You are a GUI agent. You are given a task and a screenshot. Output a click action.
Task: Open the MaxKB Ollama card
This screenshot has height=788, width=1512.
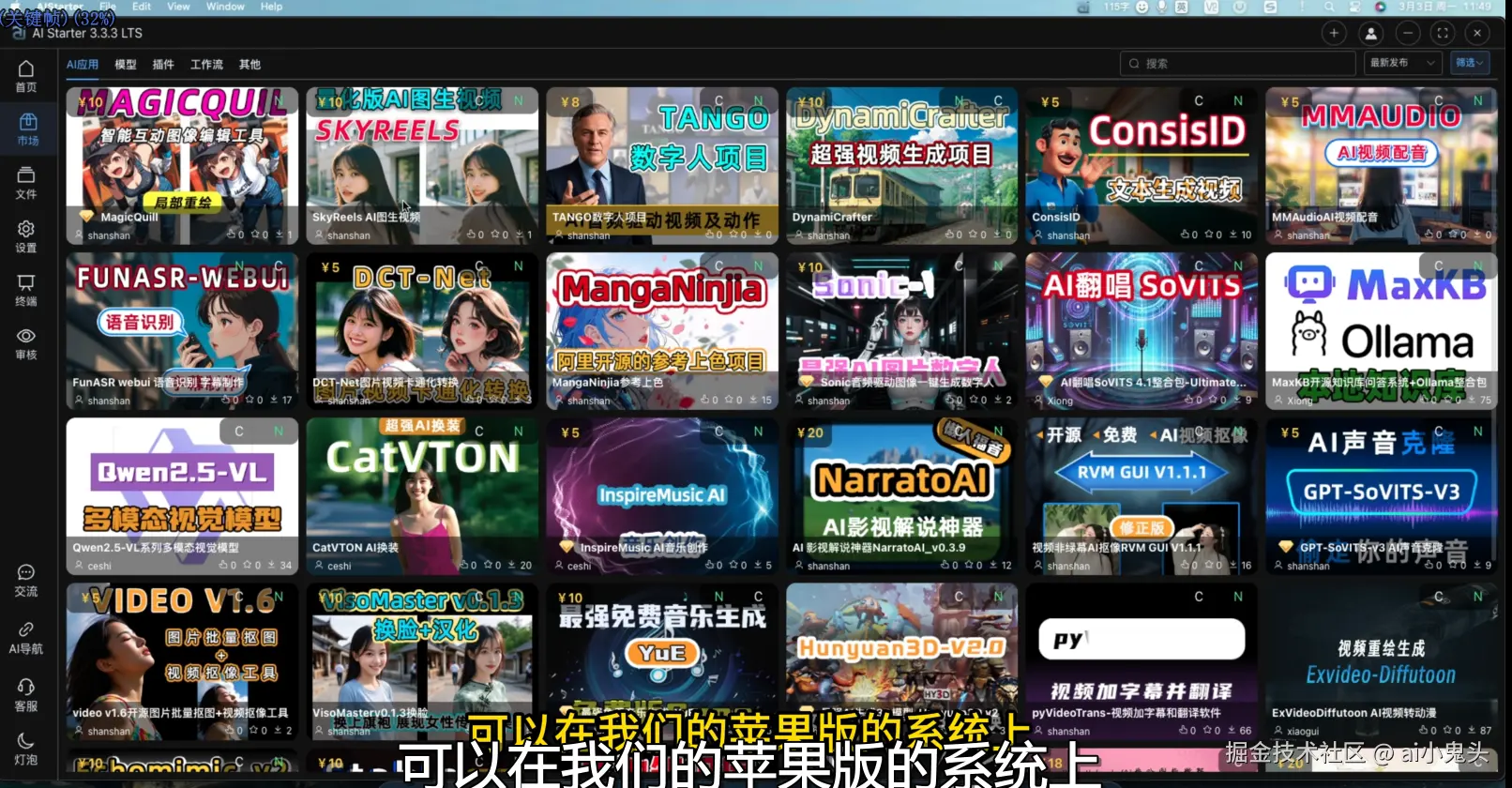(1382, 331)
